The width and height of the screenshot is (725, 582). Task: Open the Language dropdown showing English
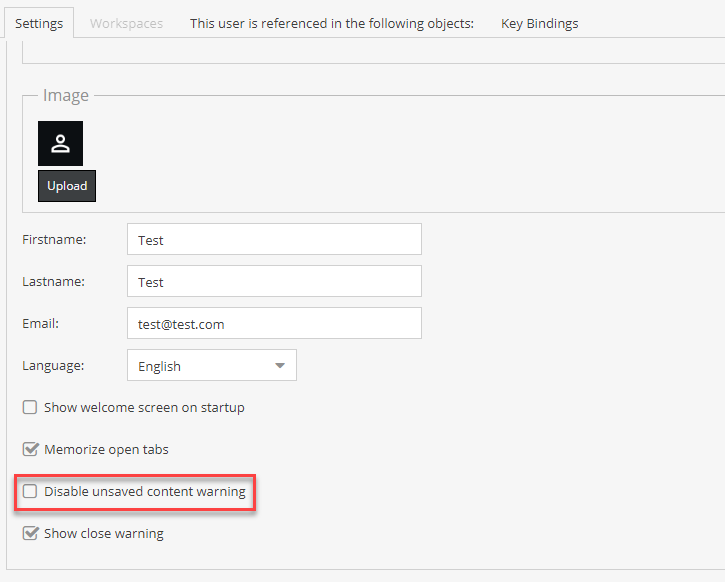coord(212,366)
